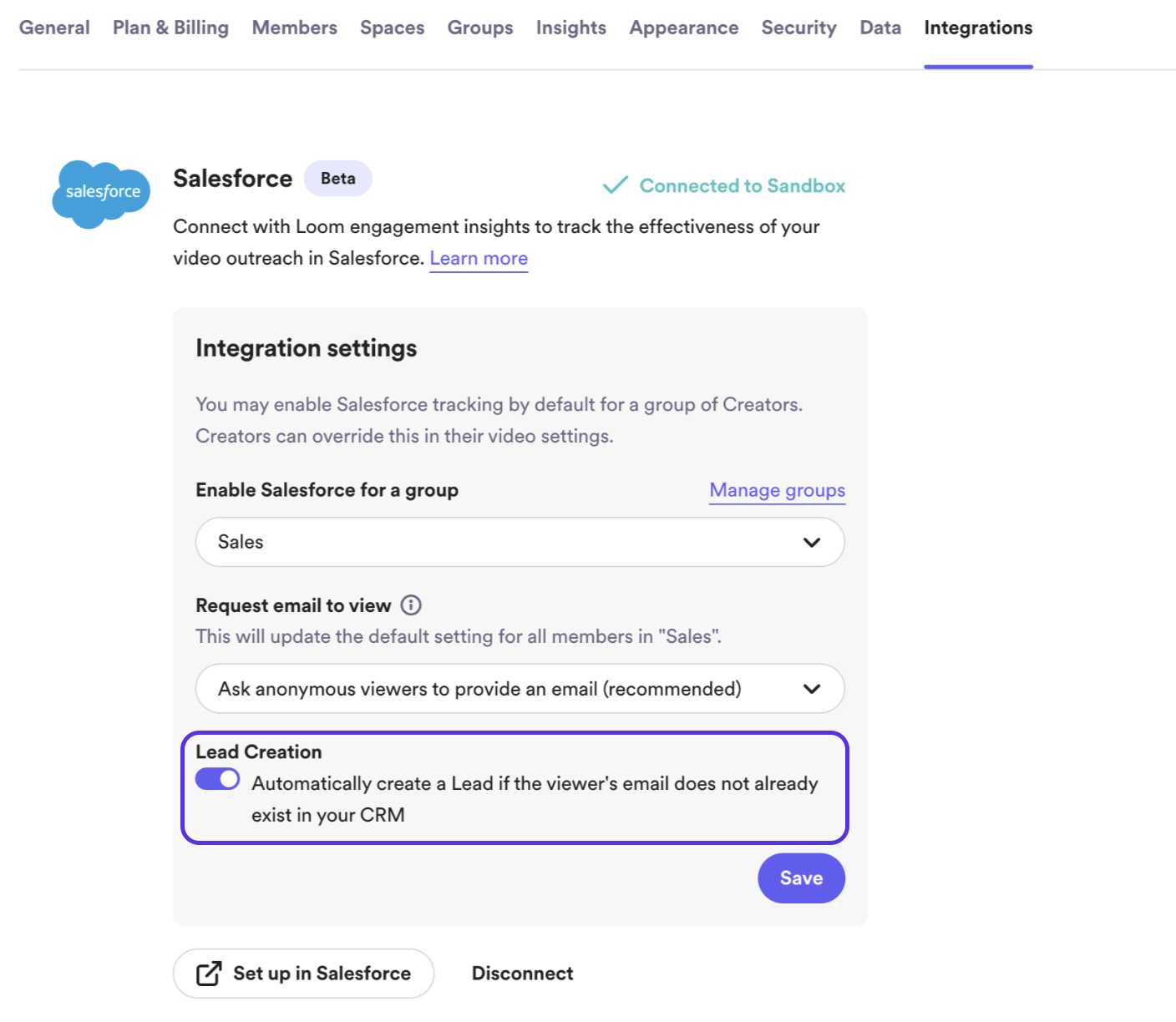This screenshot has height=1022, width=1176.
Task: View the Insights tab
Action: coord(570,28)
